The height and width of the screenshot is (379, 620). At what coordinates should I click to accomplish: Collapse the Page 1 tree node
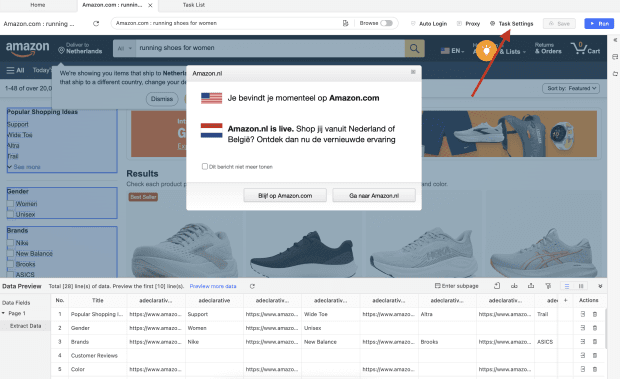pyautogui.click(x=4, y=313)
